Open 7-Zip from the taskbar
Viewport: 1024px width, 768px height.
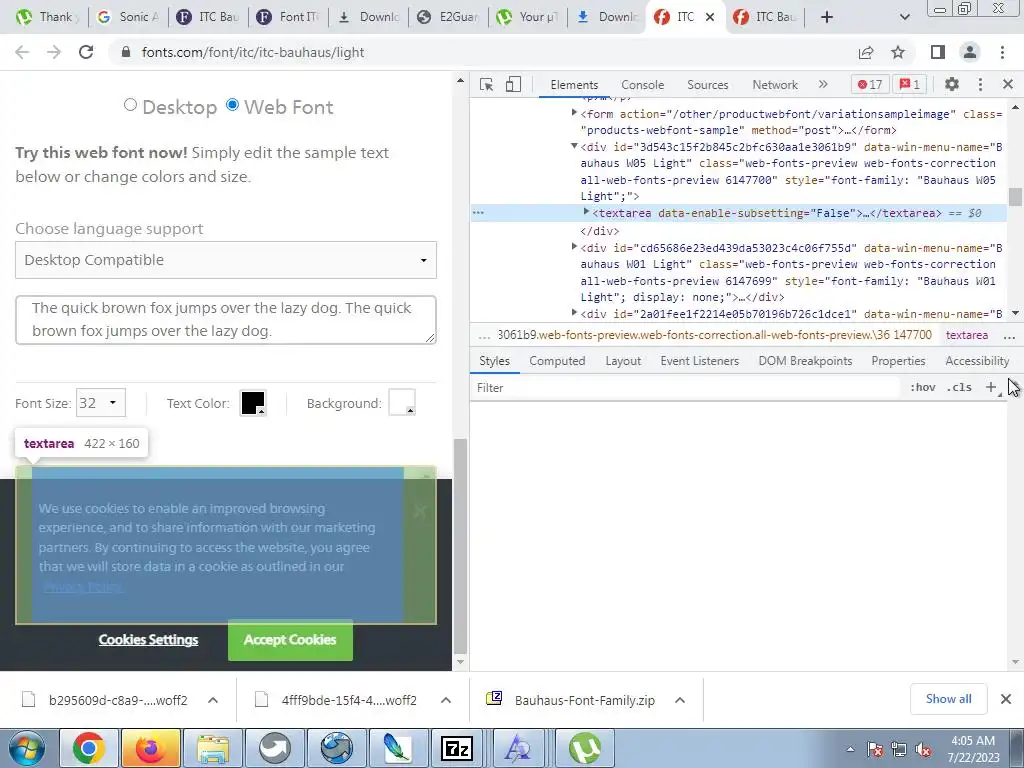457,748
